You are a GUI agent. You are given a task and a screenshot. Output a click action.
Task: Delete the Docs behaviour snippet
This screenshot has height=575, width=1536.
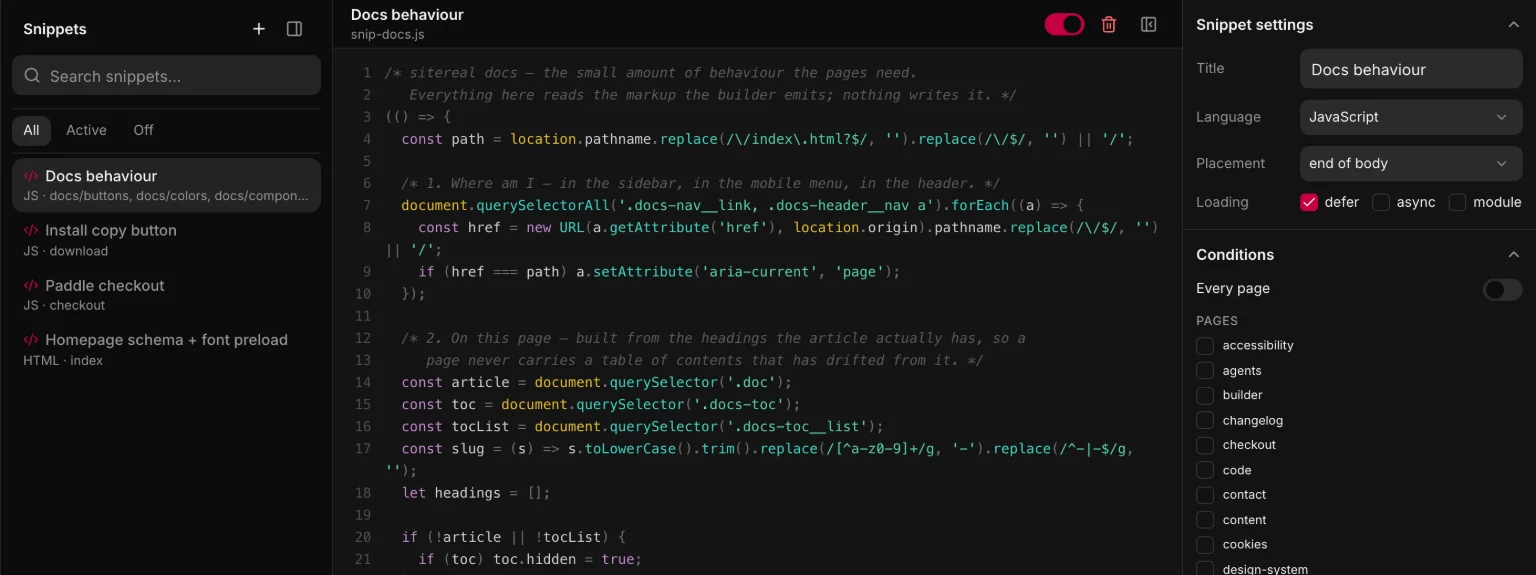tap(1109, 25)
